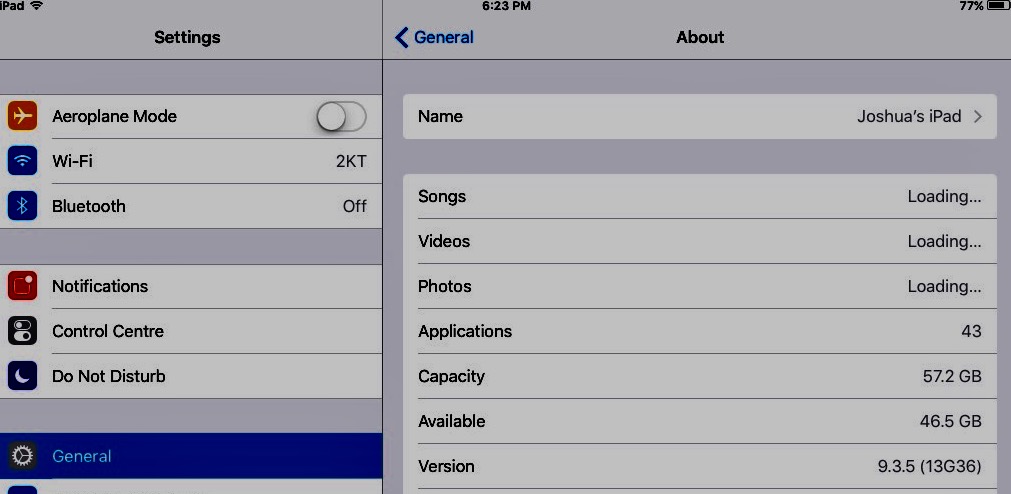Expand the Name row chevron

tap(977, 117)
